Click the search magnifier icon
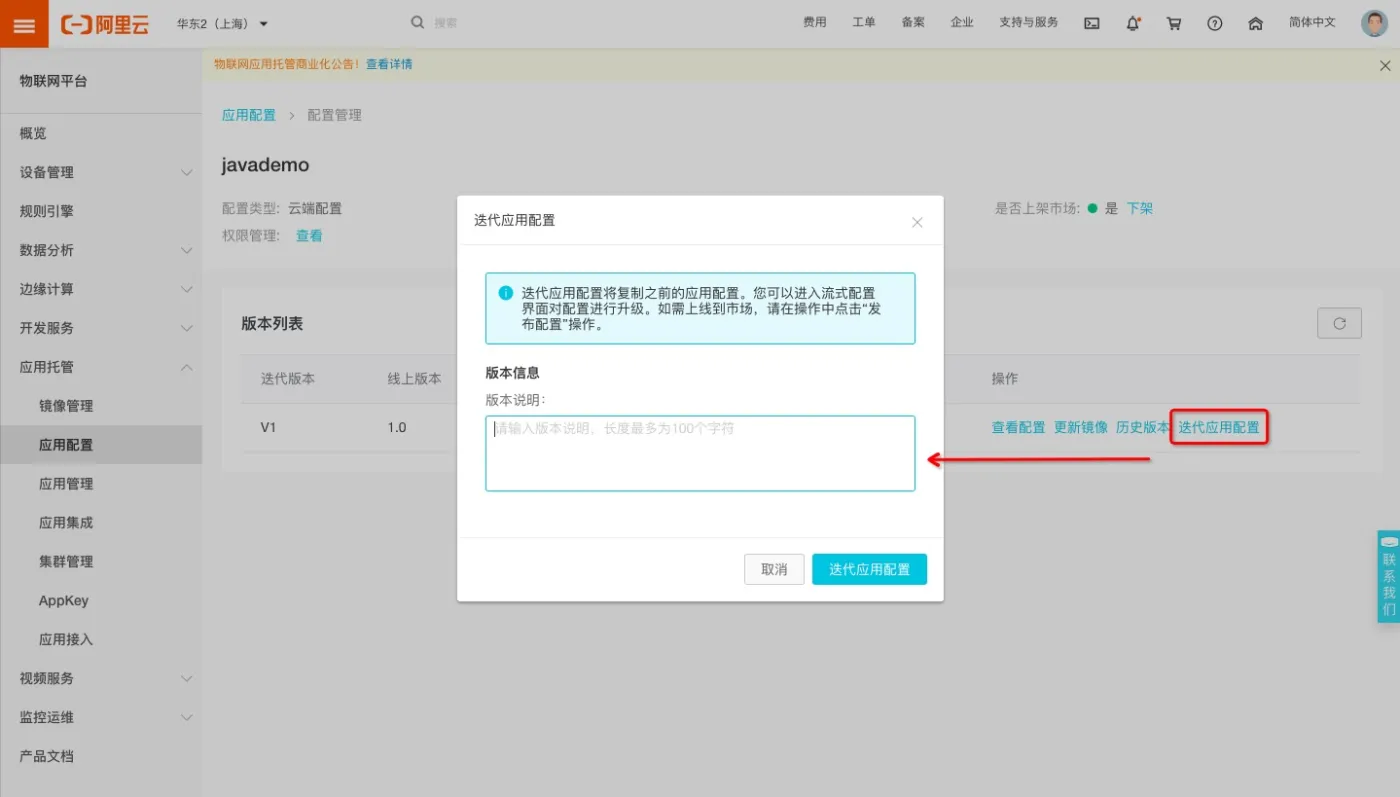 pos(418,22)
